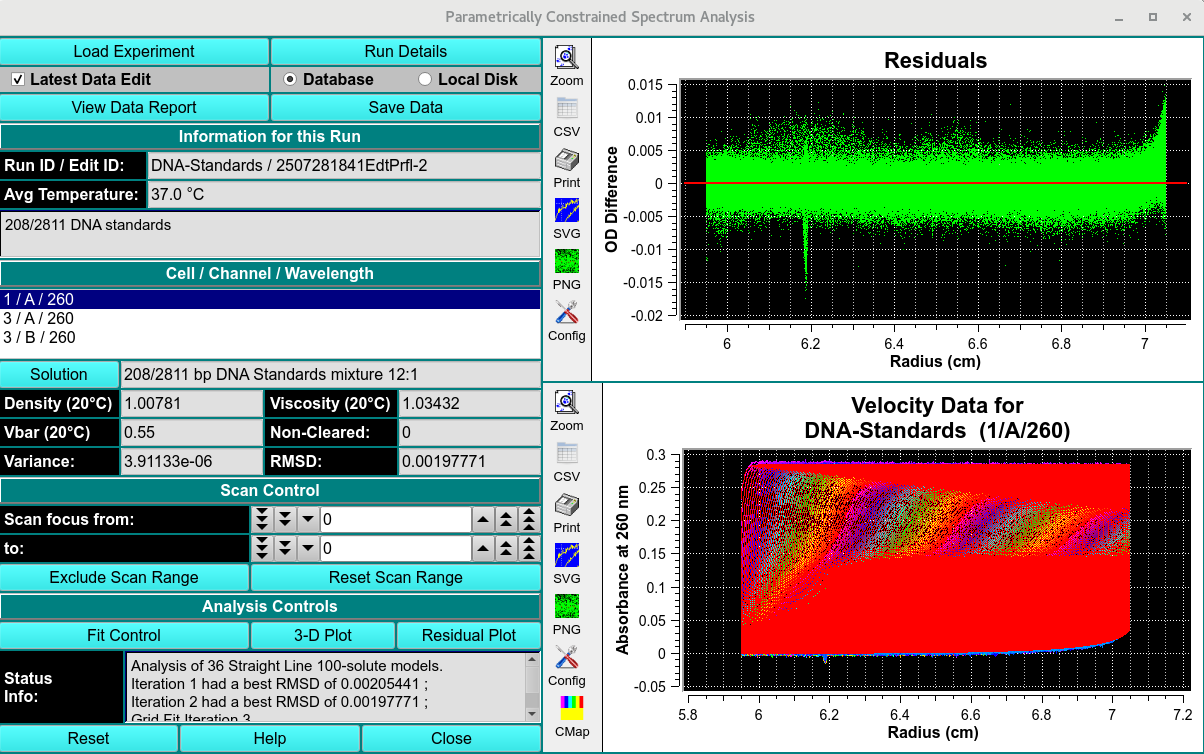Save Residuals plot as PNG
Viewport: 1204px width, 754px height.
click(567, 262)
